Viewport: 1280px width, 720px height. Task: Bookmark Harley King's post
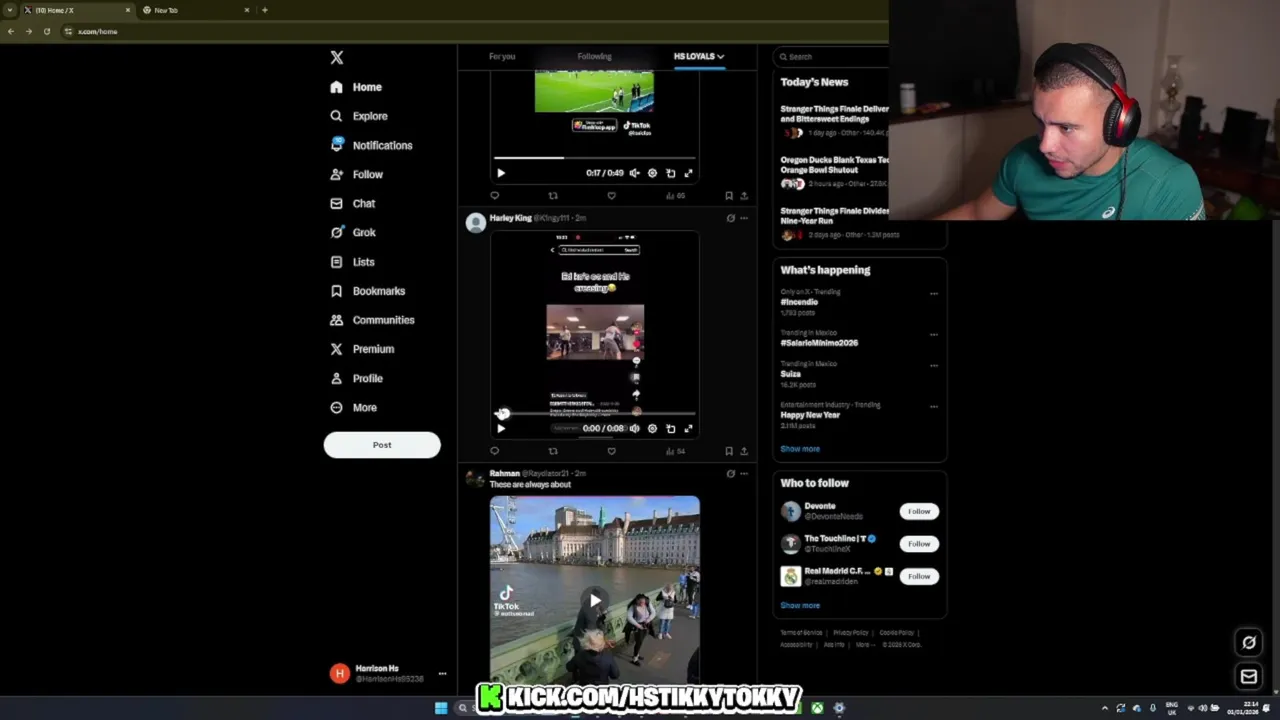click(x=728, y=451)
